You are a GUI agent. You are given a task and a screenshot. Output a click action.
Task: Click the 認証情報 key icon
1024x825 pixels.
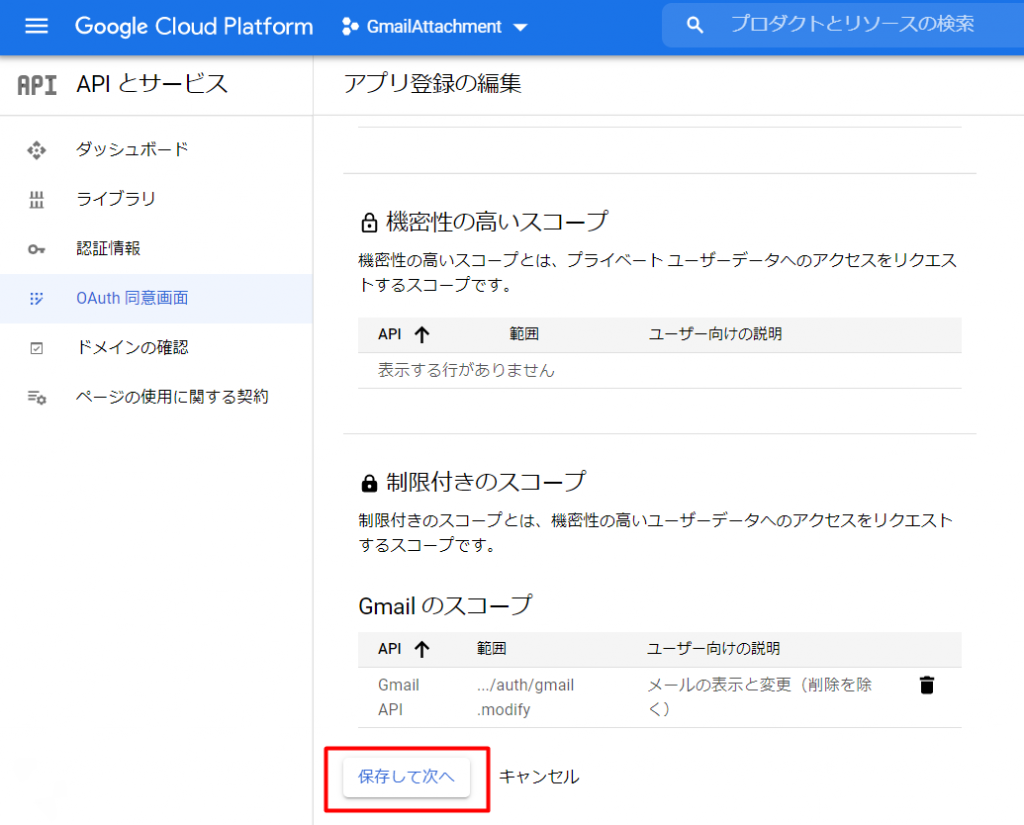pos(37,249)
